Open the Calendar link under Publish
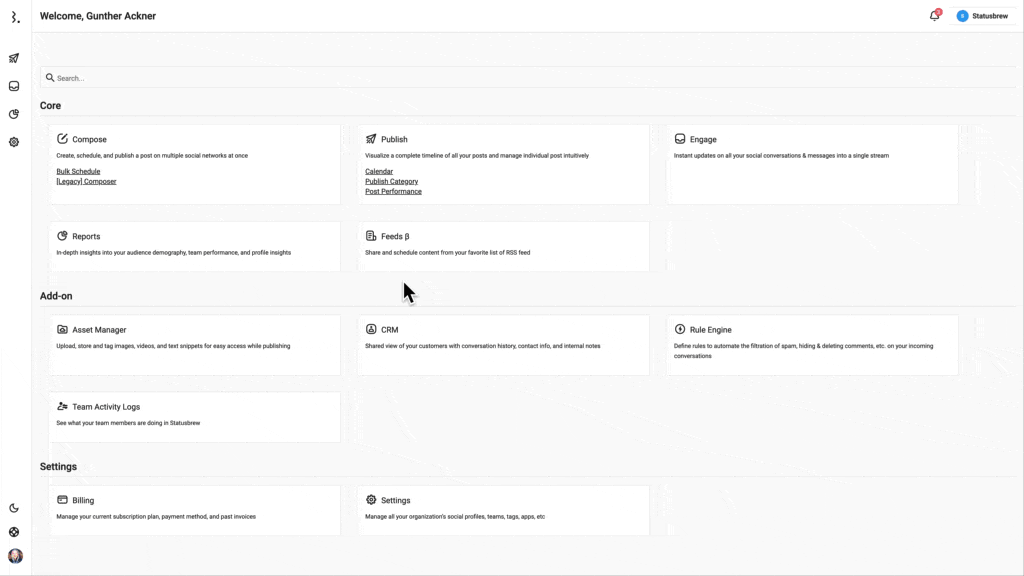Screen dimensions: 1024x576 pos(379,171)
